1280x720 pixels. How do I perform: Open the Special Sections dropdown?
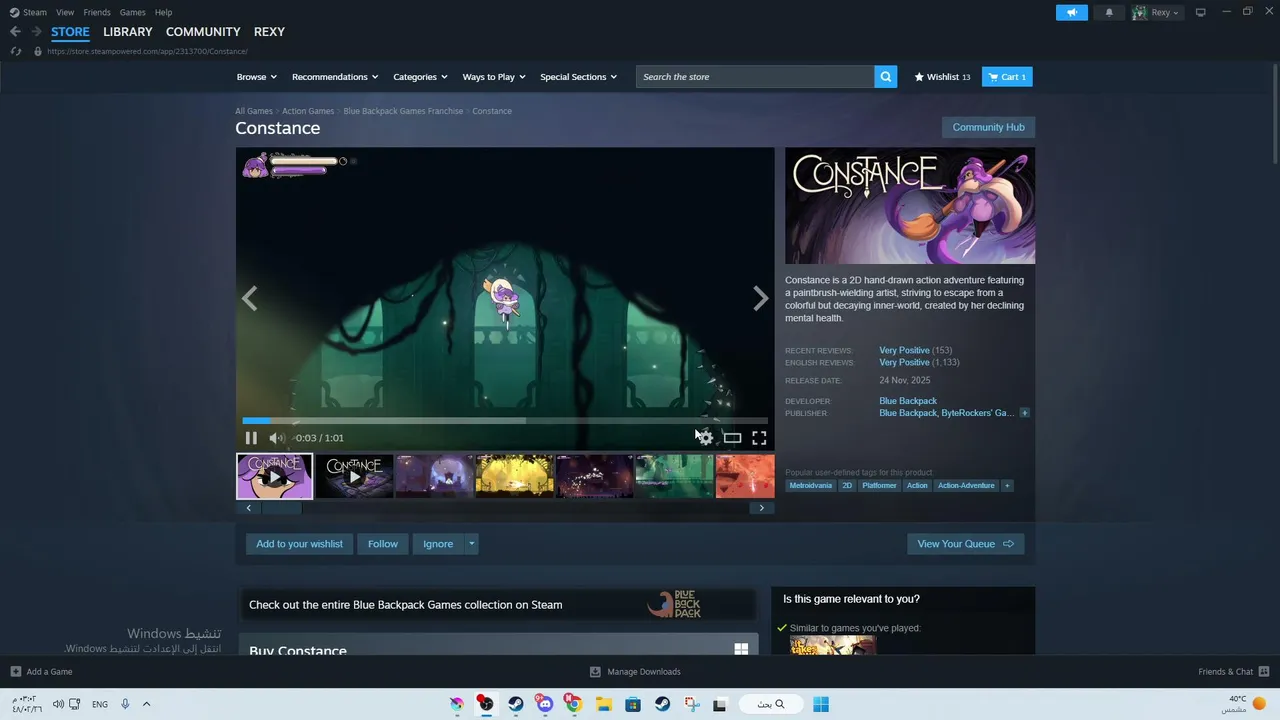578,77
